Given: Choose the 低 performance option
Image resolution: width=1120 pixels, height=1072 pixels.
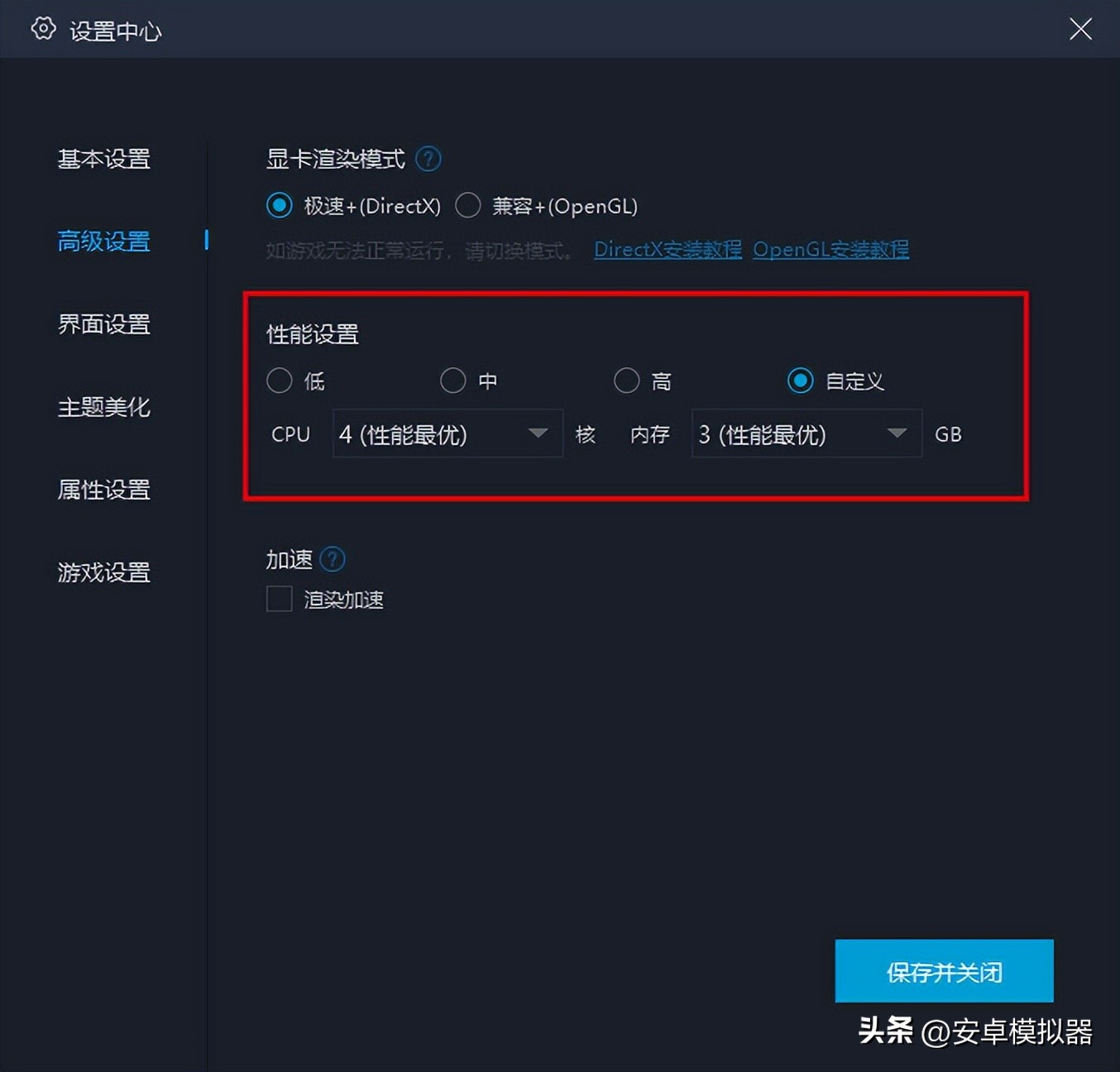Looking at the screenshot, I should click(x=279, y=380).
